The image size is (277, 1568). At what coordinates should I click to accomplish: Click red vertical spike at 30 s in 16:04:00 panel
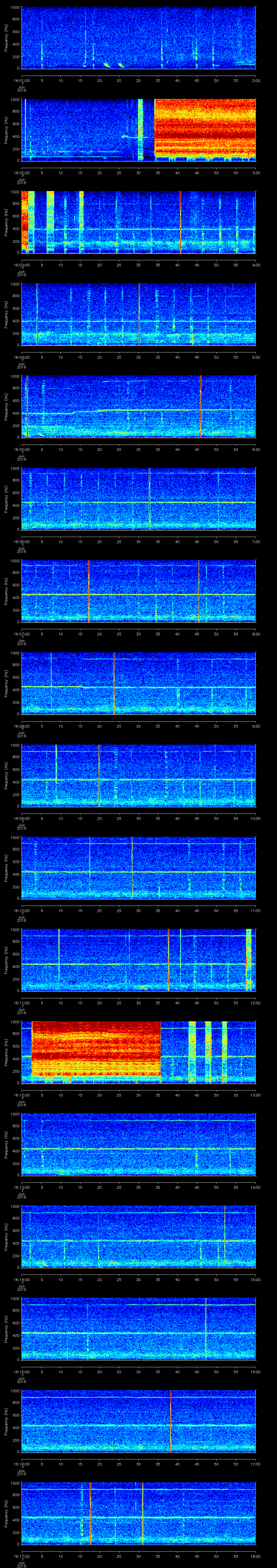[139, 314]
